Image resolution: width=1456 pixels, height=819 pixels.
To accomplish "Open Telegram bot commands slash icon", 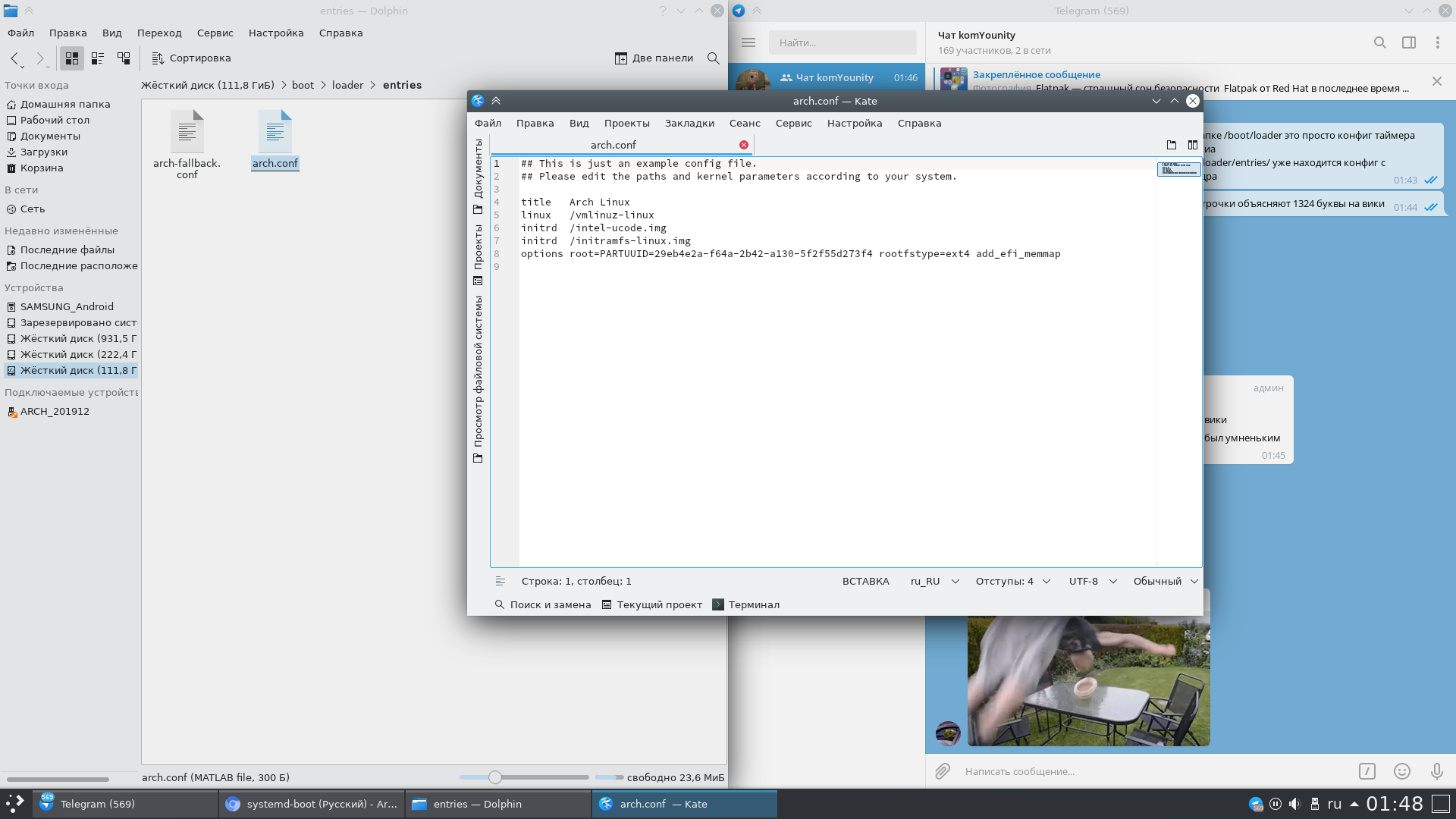I will pos(1367,771).
